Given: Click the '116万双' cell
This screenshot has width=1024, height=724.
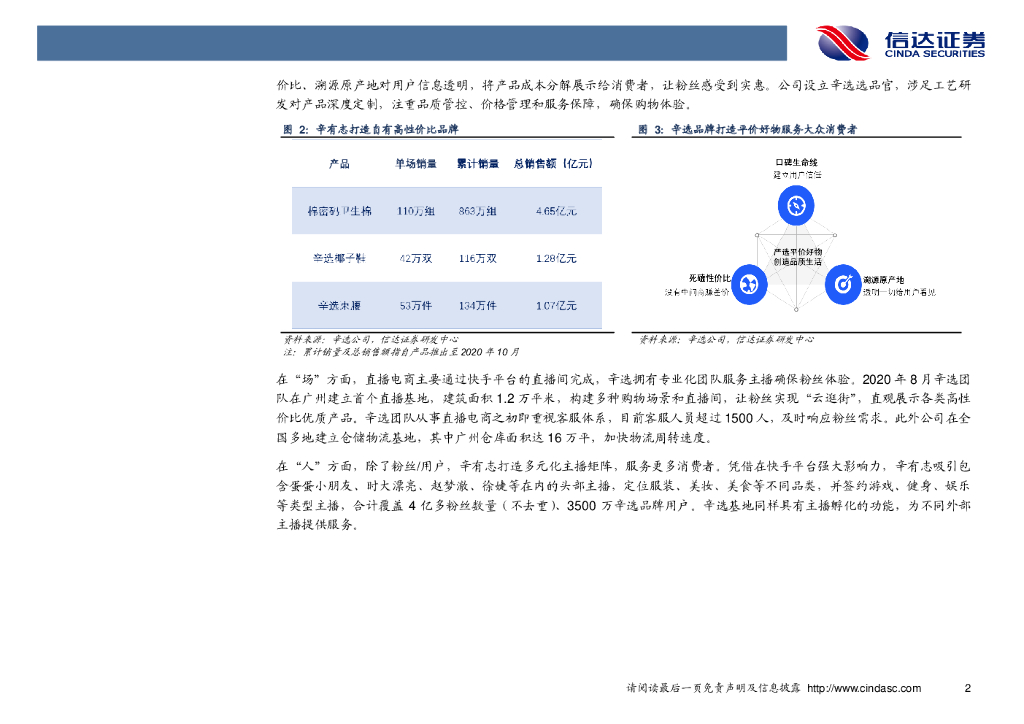Looking at the screenshot, I should [x=477, y=259].
